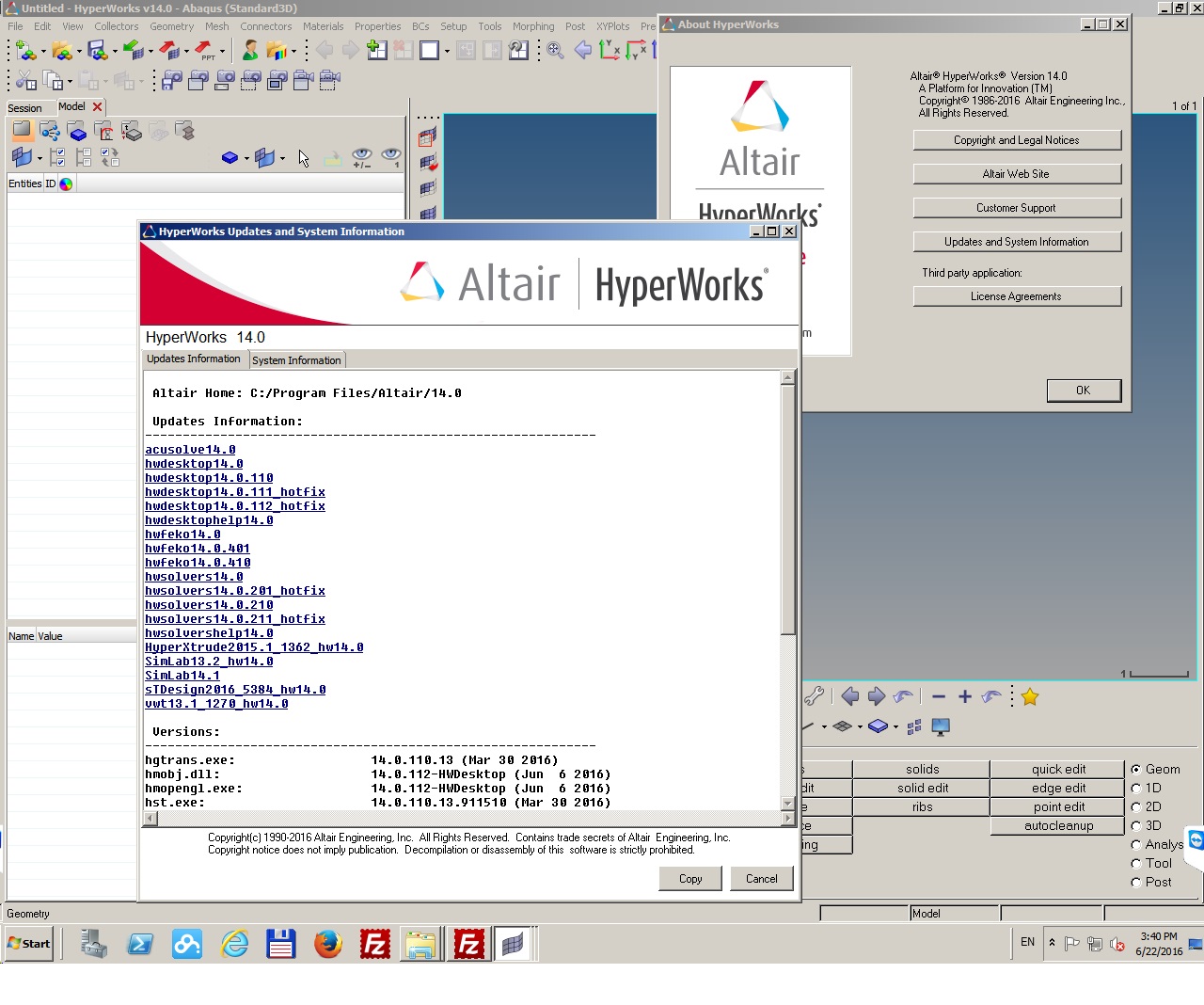The height and width of the screenshot is (1005, 1204).
Task: Click the color wheel column header
Action: (66, 183)
